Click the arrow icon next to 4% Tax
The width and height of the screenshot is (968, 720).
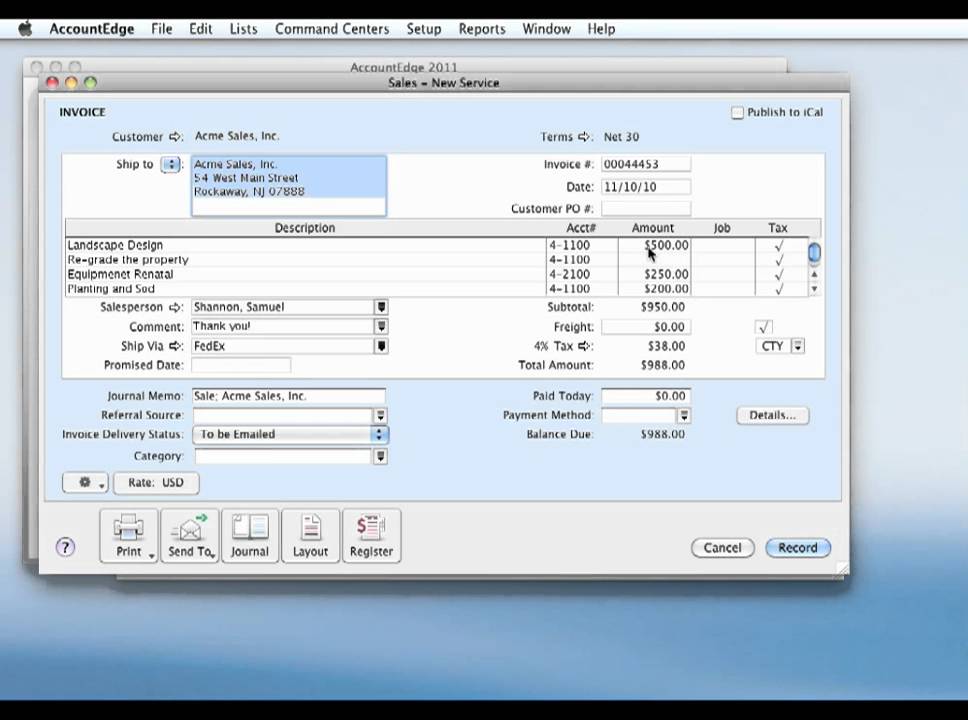tap(584, 346)
